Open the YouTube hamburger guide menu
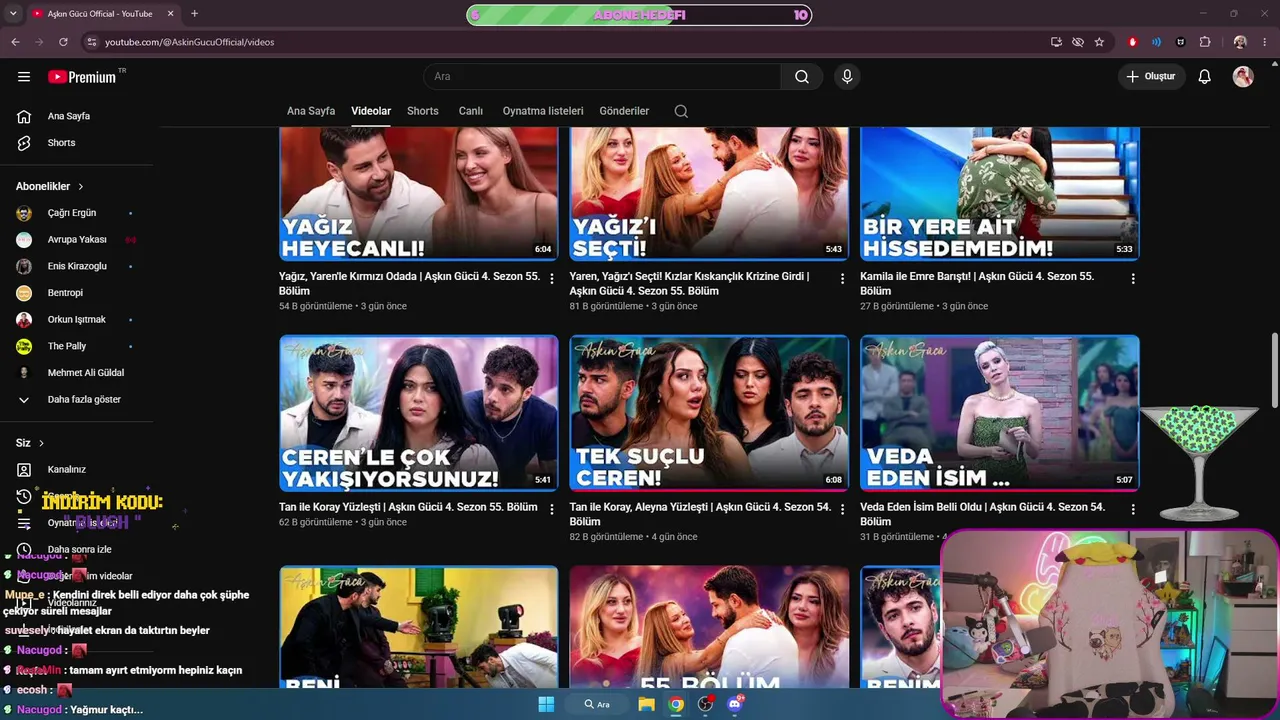Image resolution: width=1280 pixels, height=720 pixels. coord(24,76)
